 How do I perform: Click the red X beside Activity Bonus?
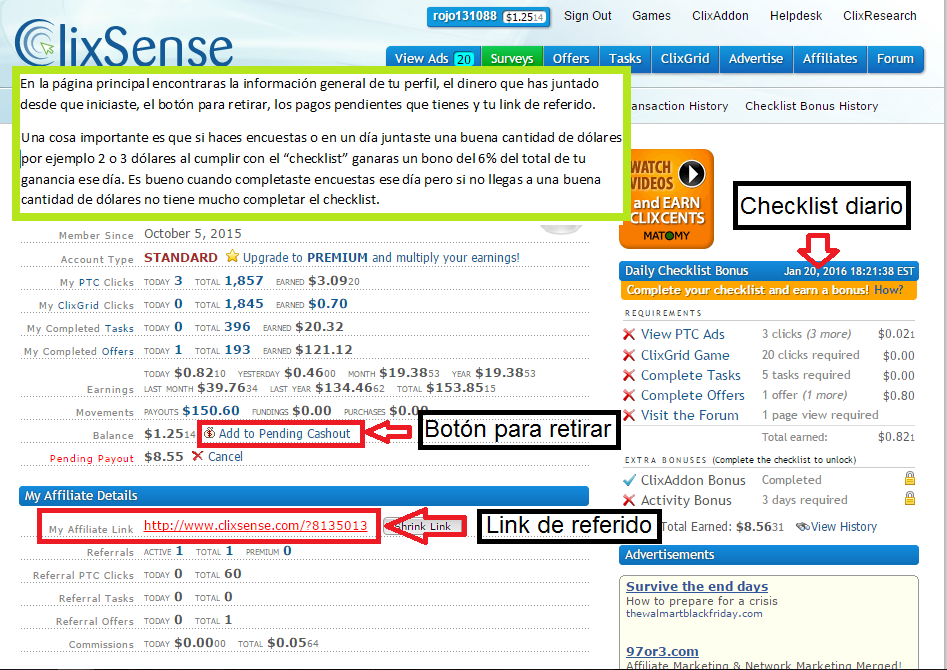(629, 500)
